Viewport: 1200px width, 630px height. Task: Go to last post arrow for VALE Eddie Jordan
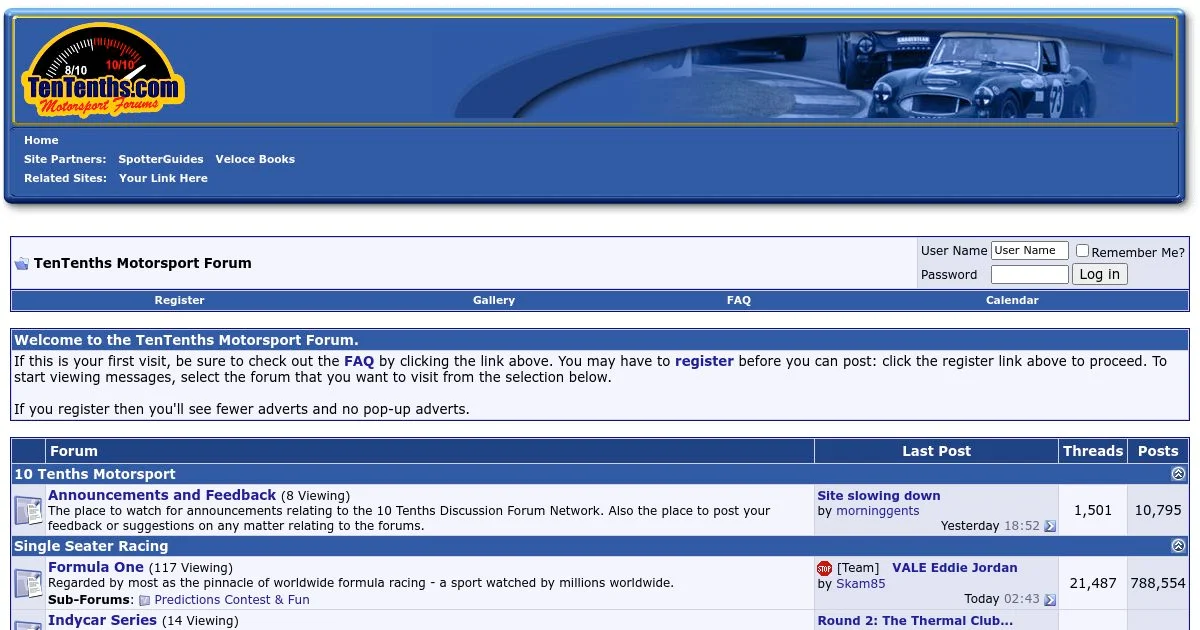pyautogui.click(x=1050, y=600)
